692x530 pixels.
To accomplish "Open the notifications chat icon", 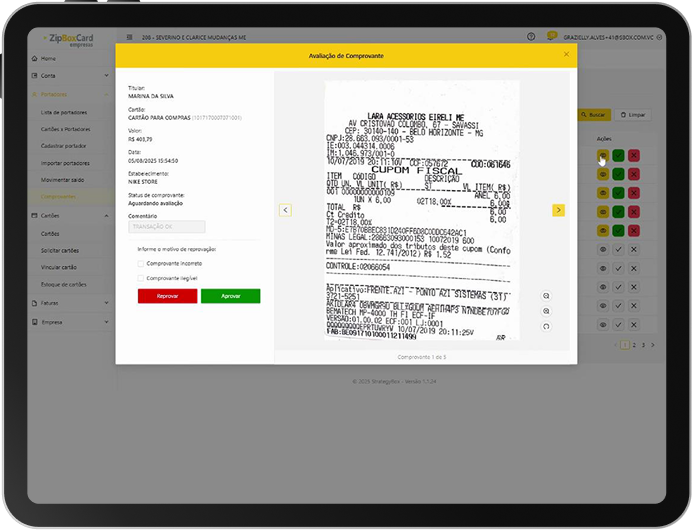I will coord(551,37).
